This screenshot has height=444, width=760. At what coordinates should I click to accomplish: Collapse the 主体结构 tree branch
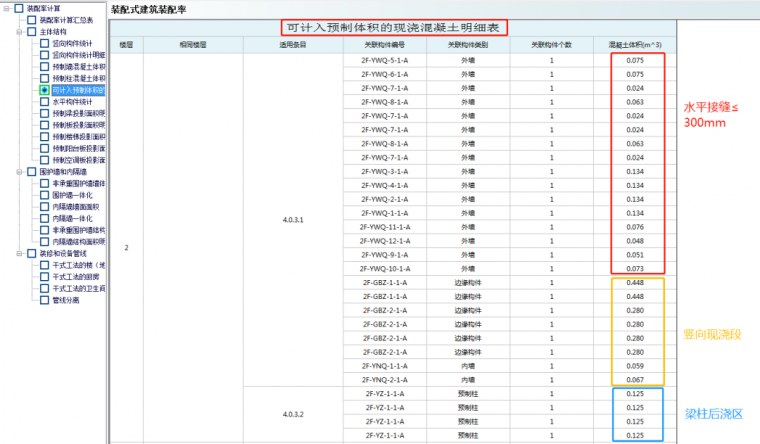[19, 32]
